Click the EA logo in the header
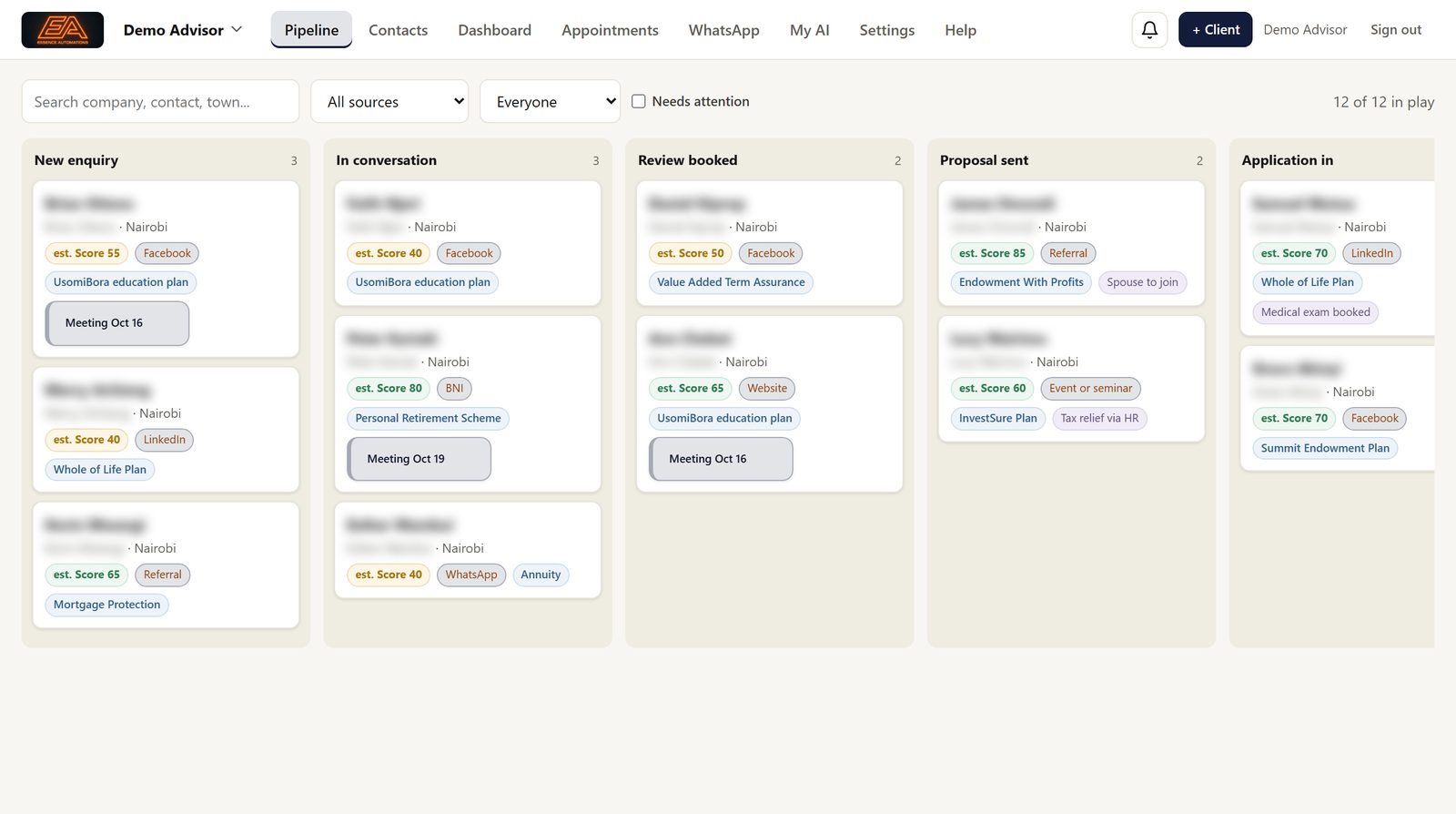 click(63, 30)
